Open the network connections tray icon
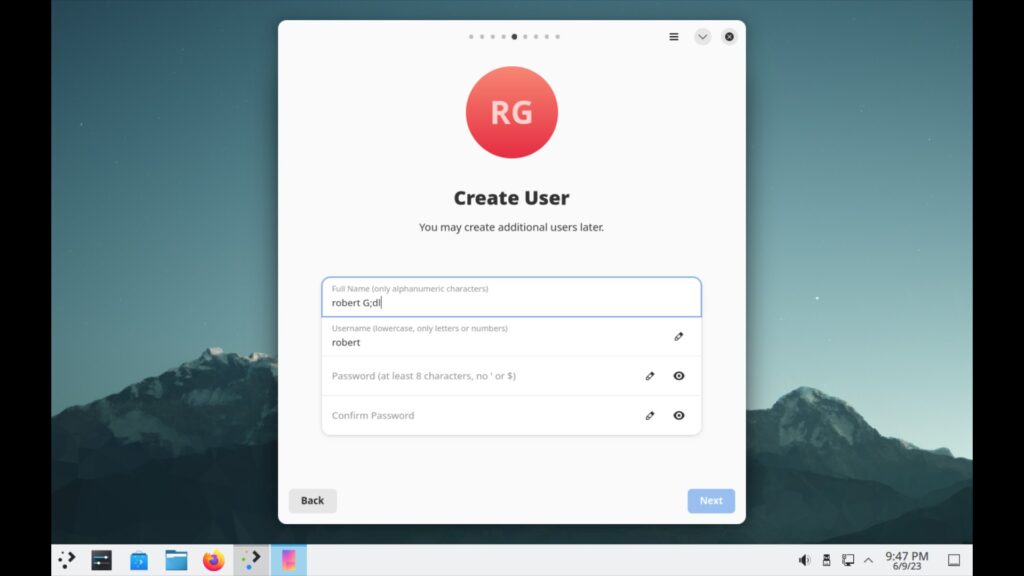1024x576 pixels. tap(848, 560)
